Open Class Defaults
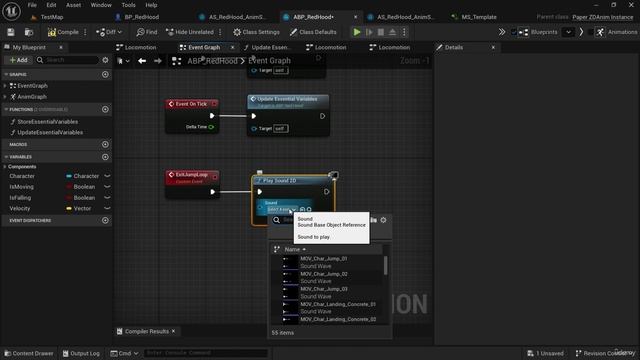Screen dimensions: 640x360 pos(313,32)
